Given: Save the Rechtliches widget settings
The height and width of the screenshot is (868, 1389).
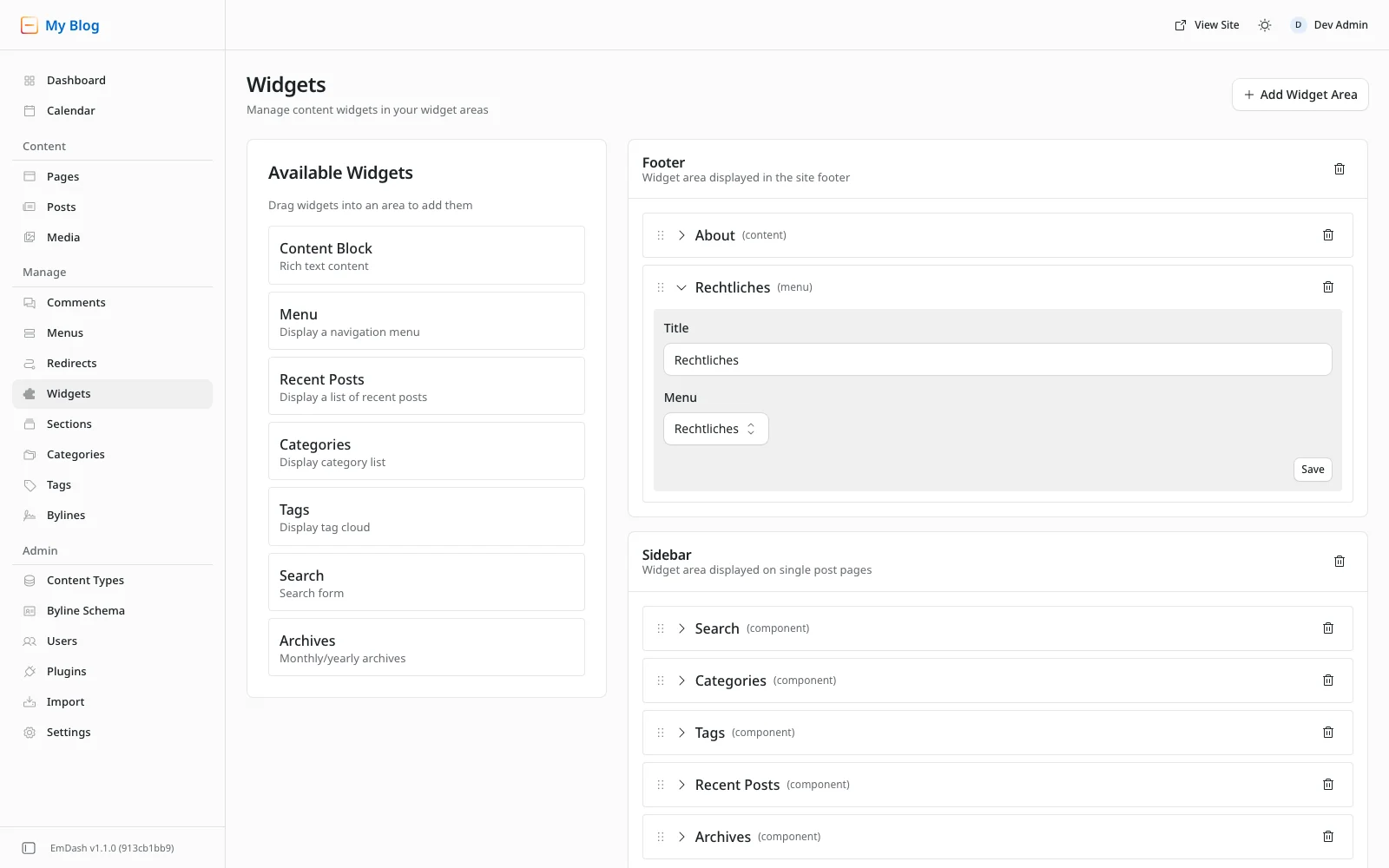Looking at the screenshot, I should (1313, 470).
